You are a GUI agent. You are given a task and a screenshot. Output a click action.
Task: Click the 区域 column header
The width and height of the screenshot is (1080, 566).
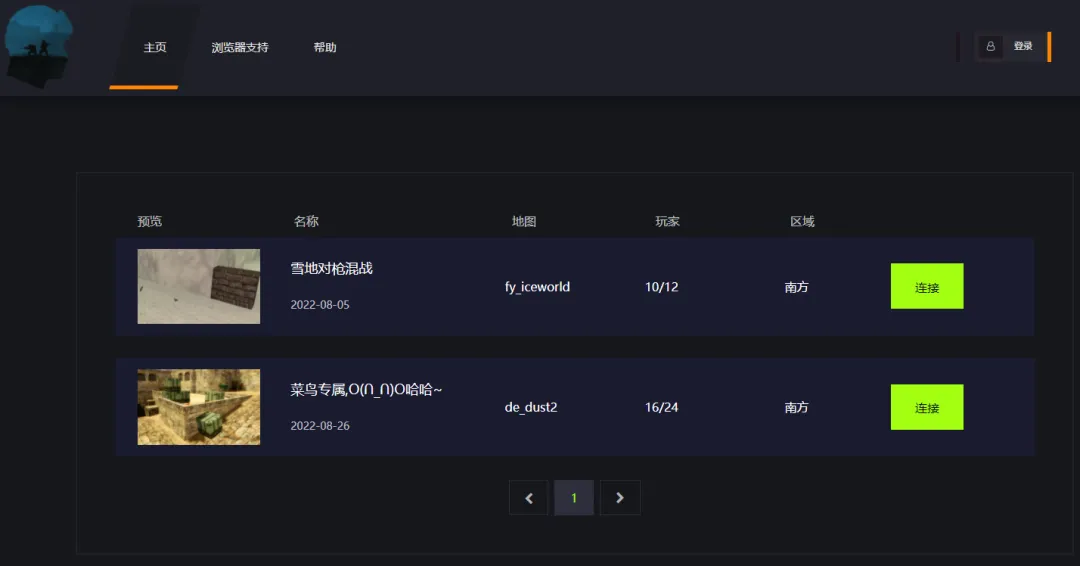[802, 221]
